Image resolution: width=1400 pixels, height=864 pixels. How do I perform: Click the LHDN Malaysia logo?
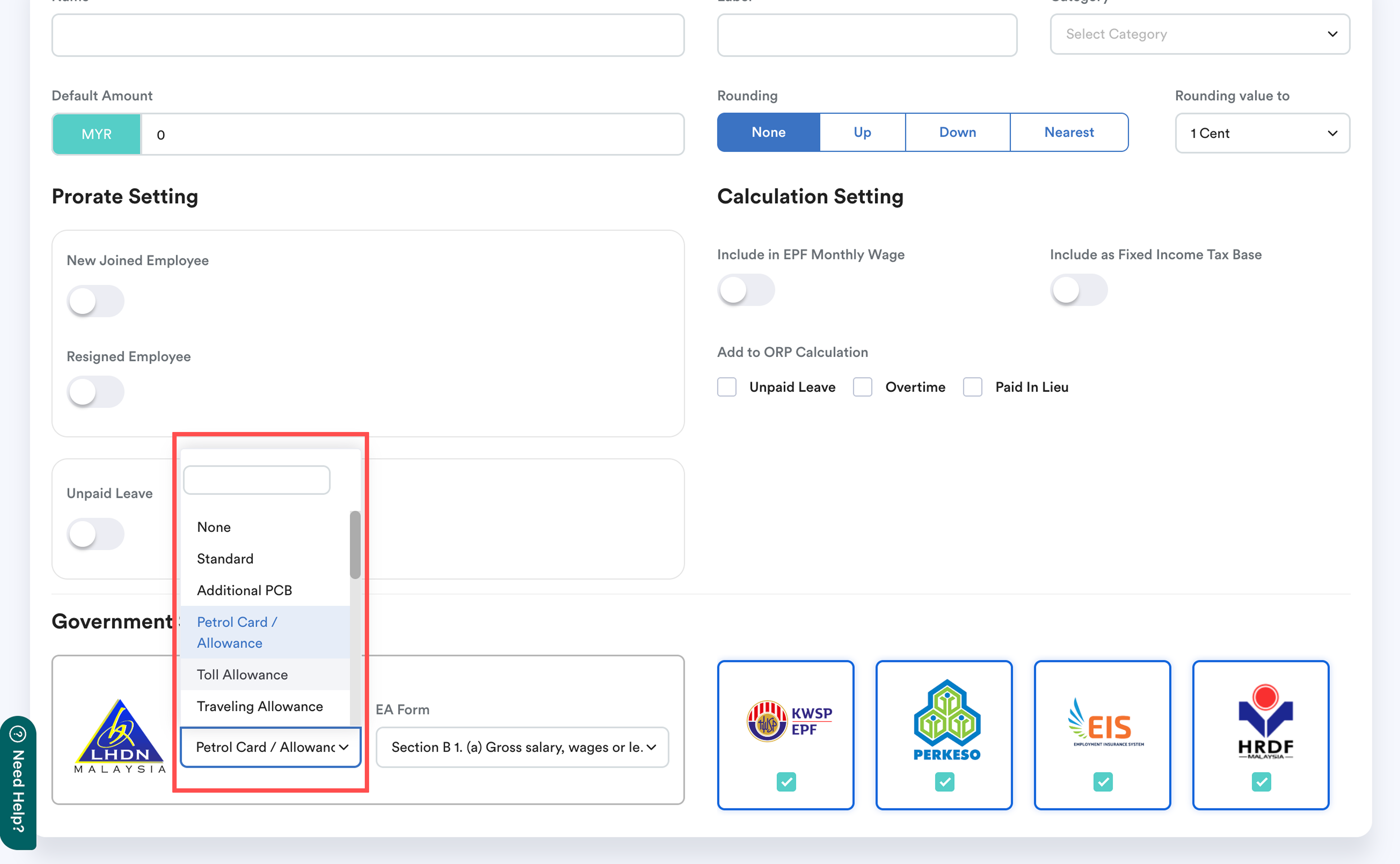120,736
